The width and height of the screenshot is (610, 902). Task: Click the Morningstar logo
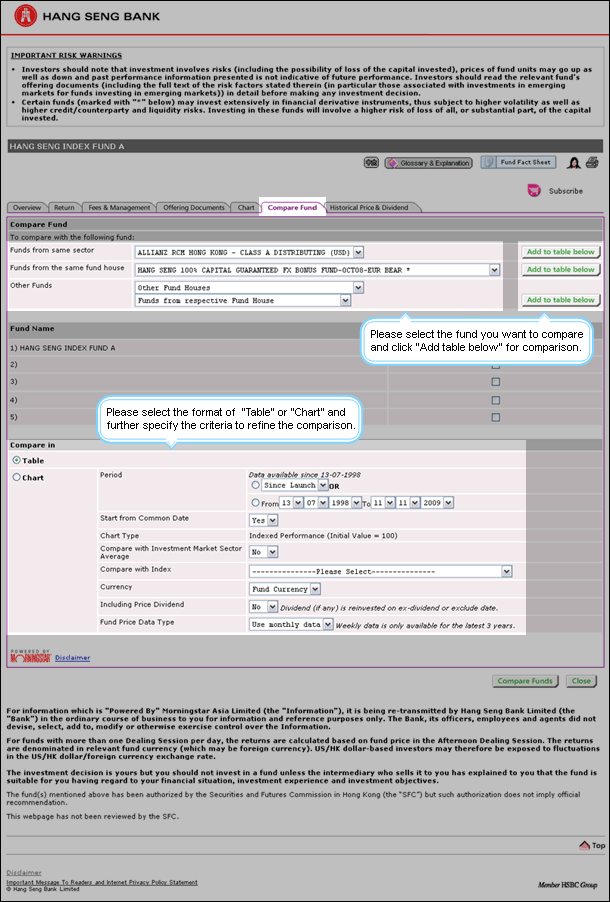tap(31, 656)
